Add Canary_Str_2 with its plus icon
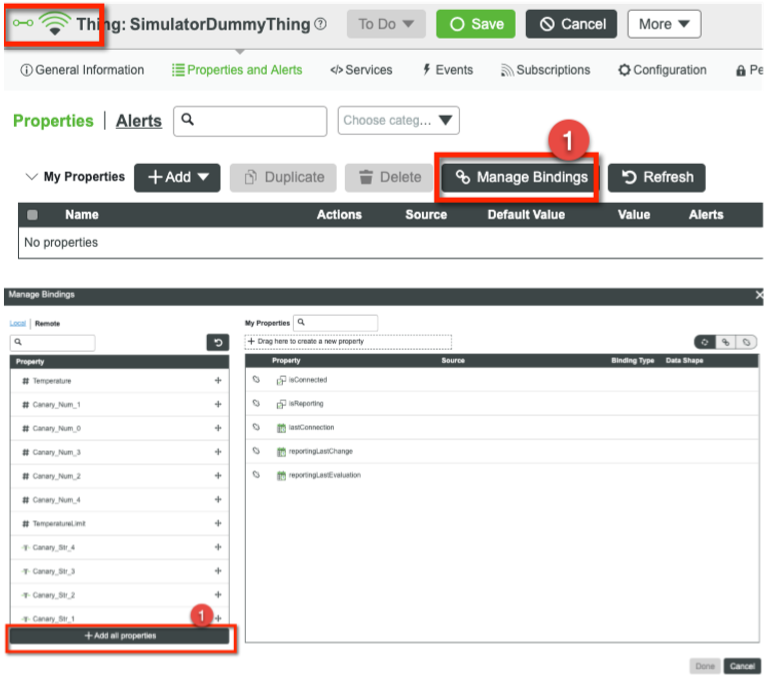771x684 pixels. click(218, 595)
